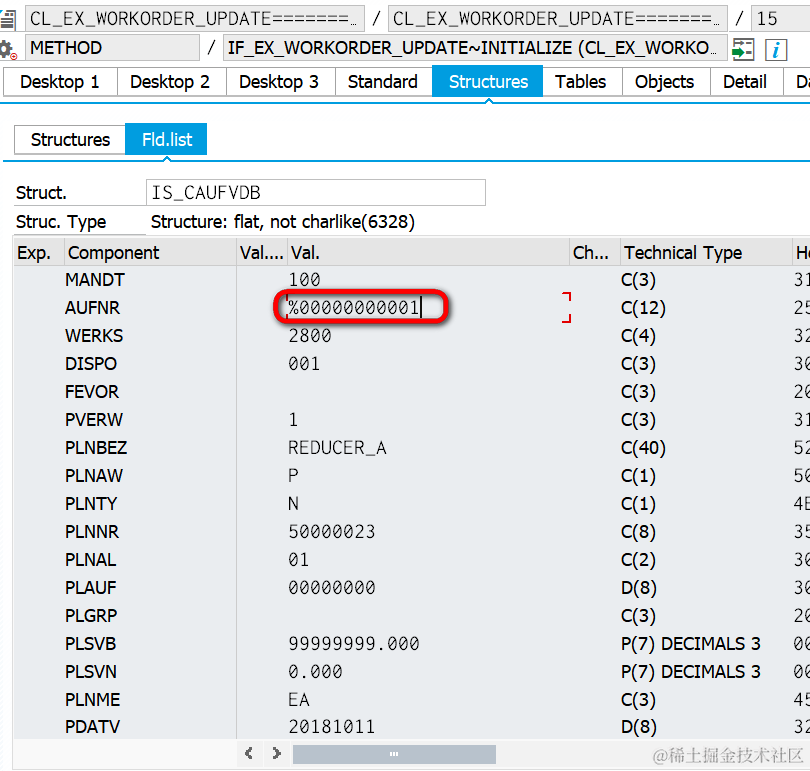Open the Standard tab

pos(383,82)
